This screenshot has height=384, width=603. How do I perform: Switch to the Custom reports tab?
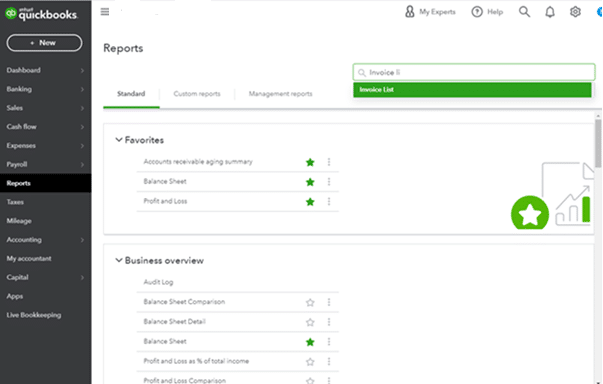point(197,94)
